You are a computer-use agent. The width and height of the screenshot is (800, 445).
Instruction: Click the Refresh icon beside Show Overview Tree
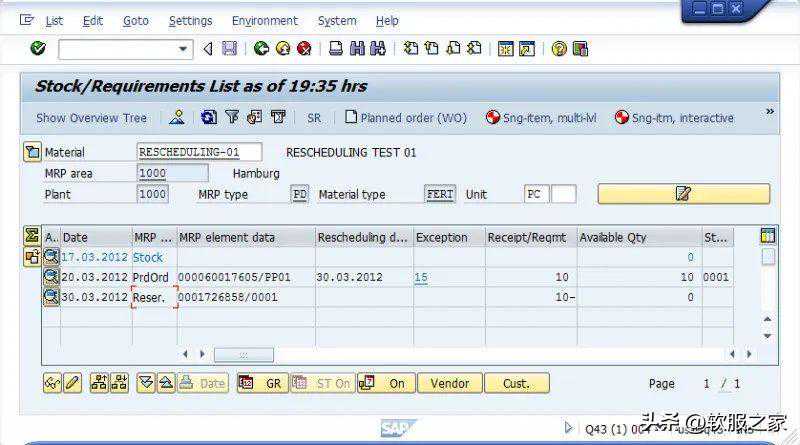click(208, 117)
